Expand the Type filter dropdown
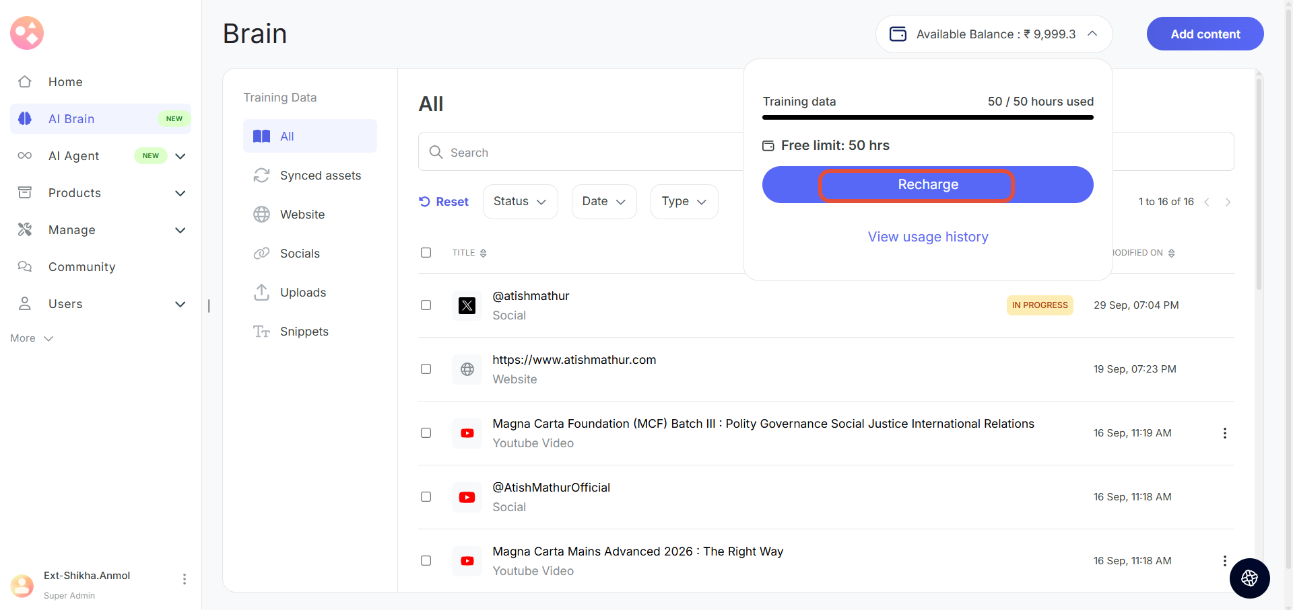 click(x=684, y=201)
